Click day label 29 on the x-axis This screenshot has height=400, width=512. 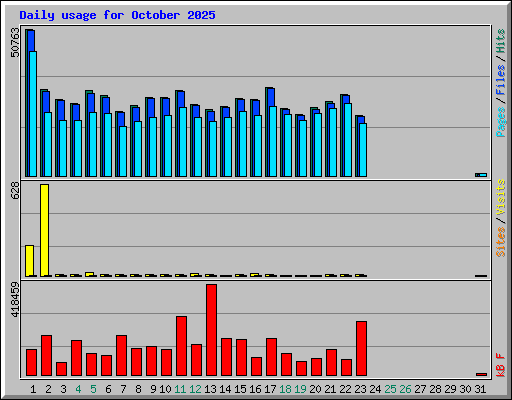coord(450,389)
